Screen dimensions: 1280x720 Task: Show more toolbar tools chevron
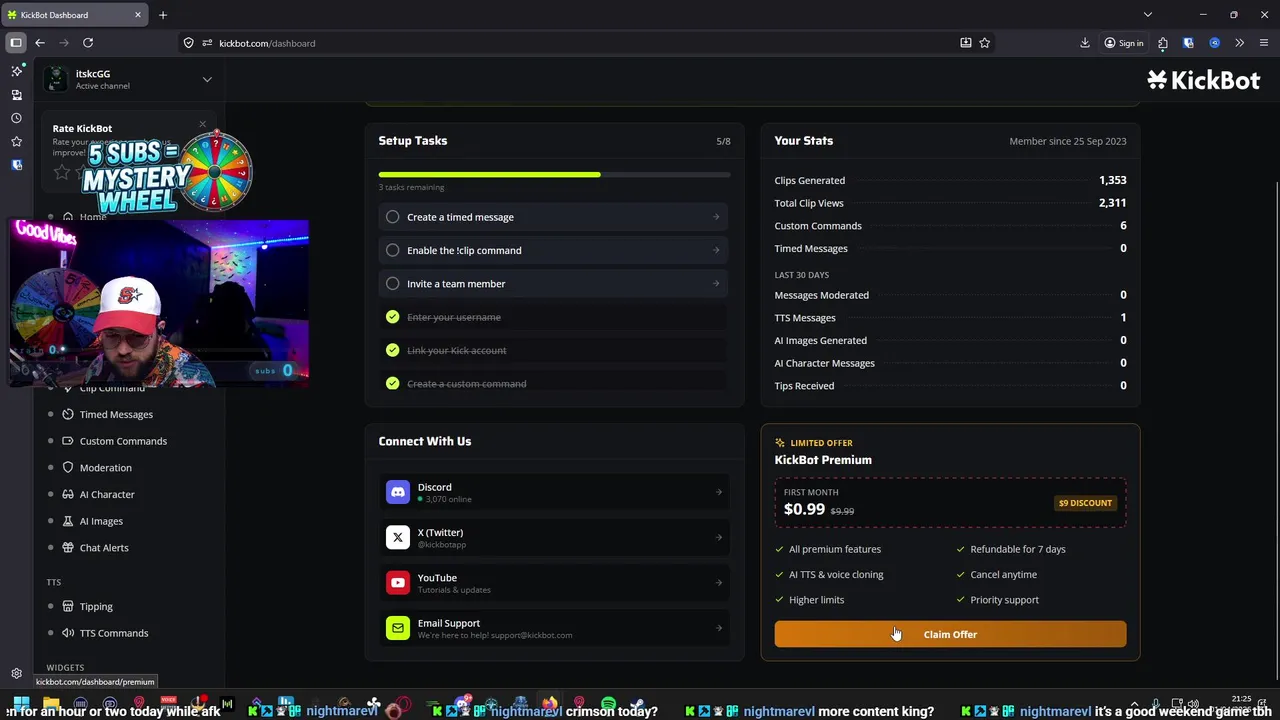(x=1240, y=43)
